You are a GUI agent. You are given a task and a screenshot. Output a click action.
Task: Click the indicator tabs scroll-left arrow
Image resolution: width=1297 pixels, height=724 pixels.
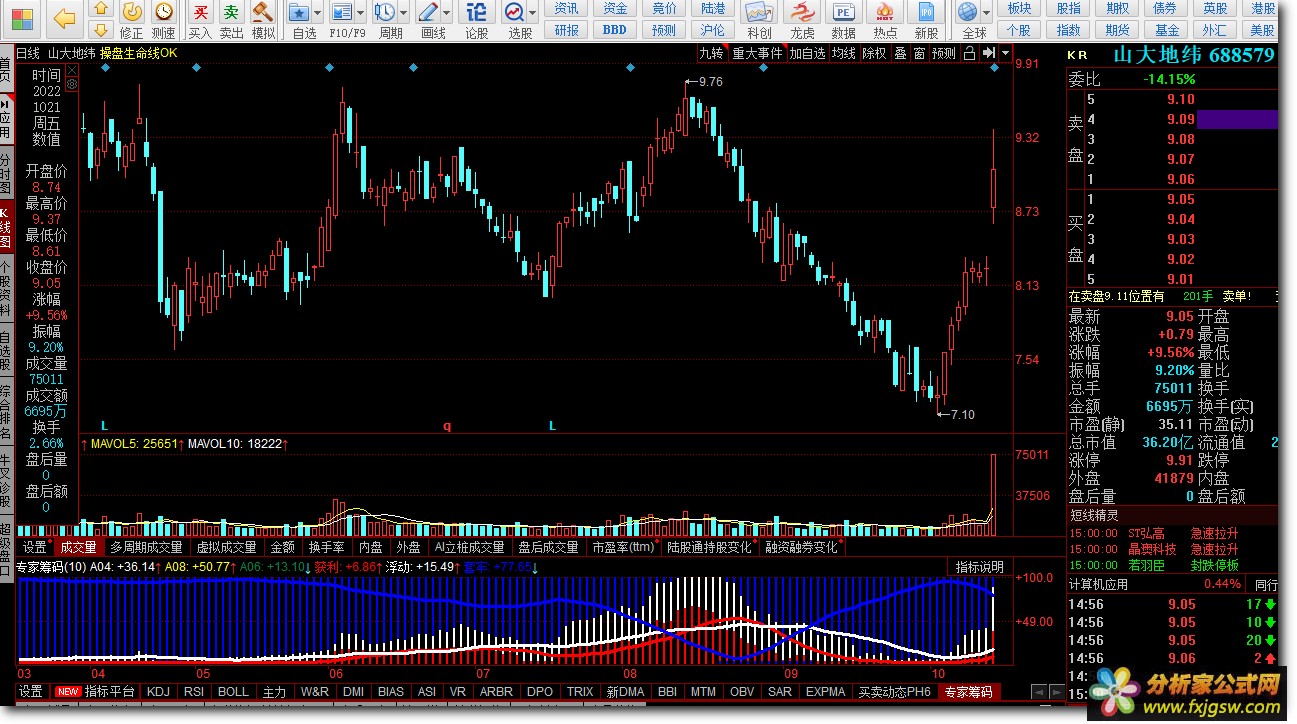[1041, 691]
